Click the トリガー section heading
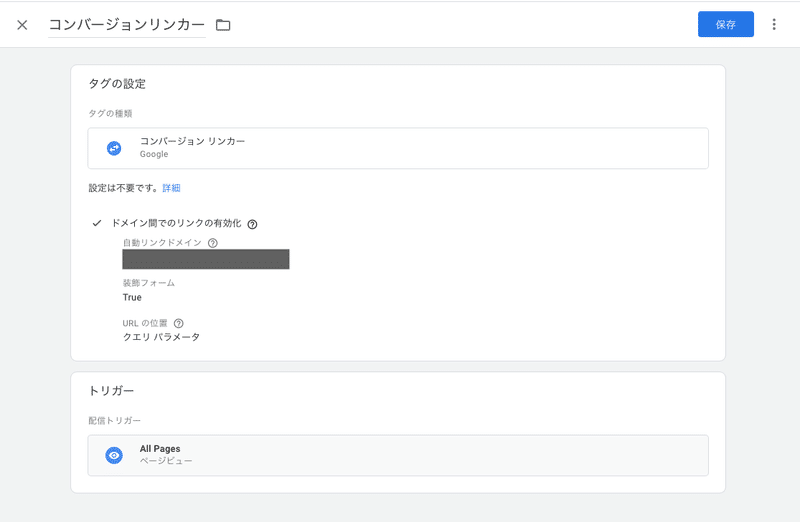 (111, 390)
